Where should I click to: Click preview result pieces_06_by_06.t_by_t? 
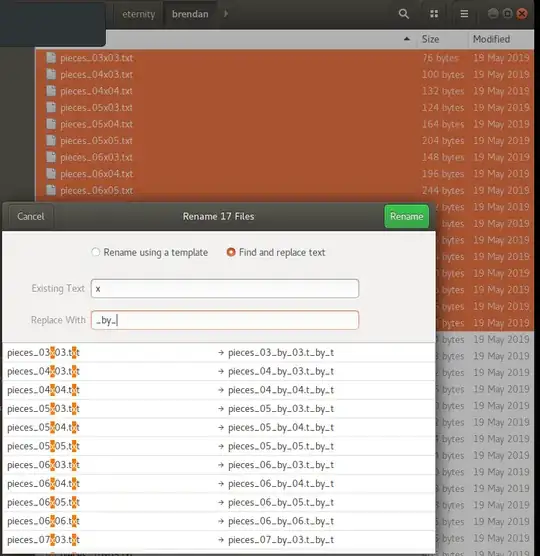(281, 521)
